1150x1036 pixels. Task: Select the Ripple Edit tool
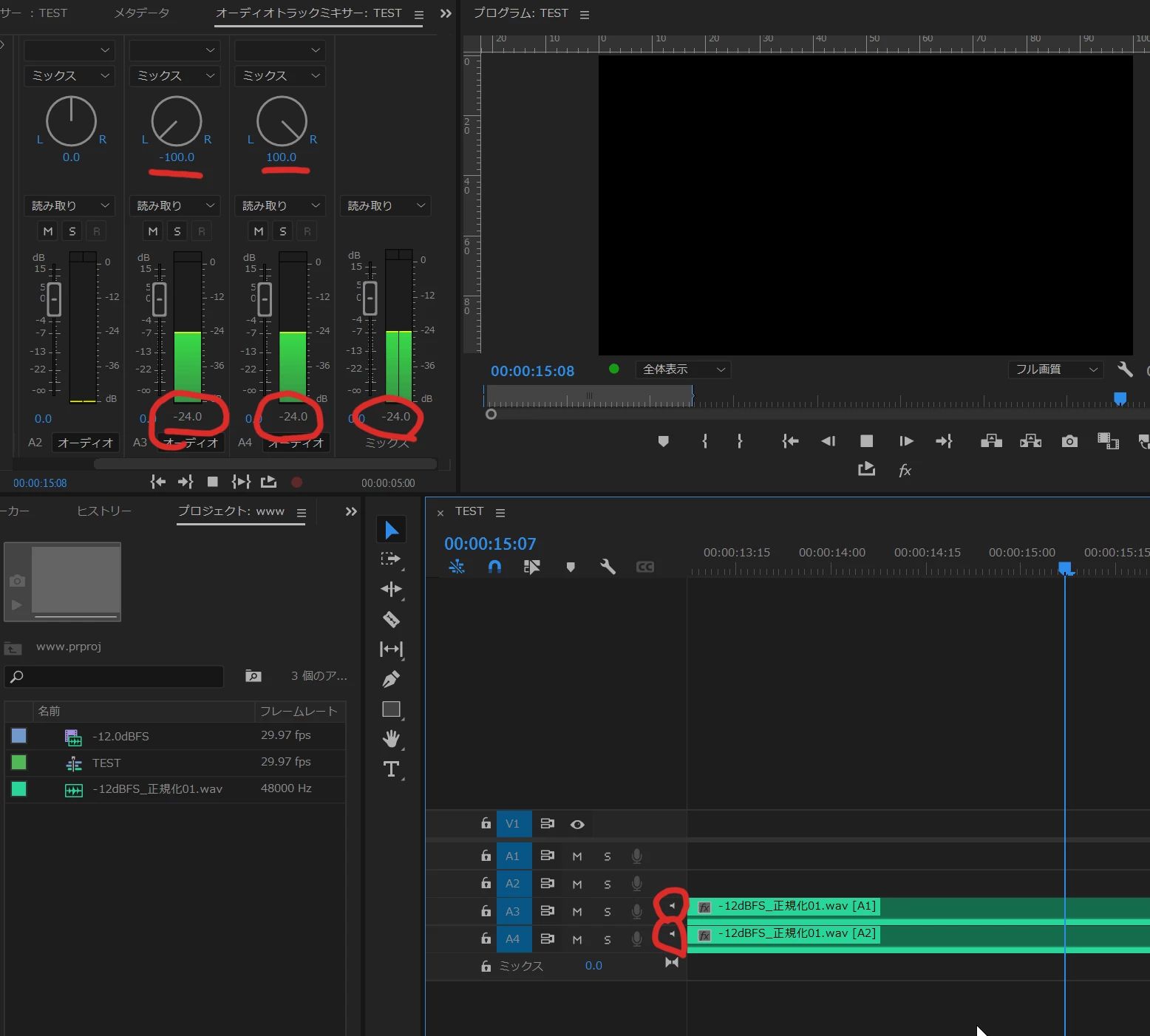pyautogui.click(x=391, y=589)
